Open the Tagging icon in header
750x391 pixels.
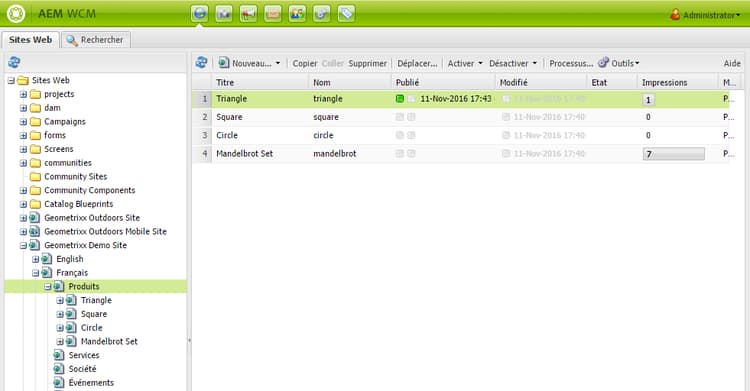[x=346, y=13]
